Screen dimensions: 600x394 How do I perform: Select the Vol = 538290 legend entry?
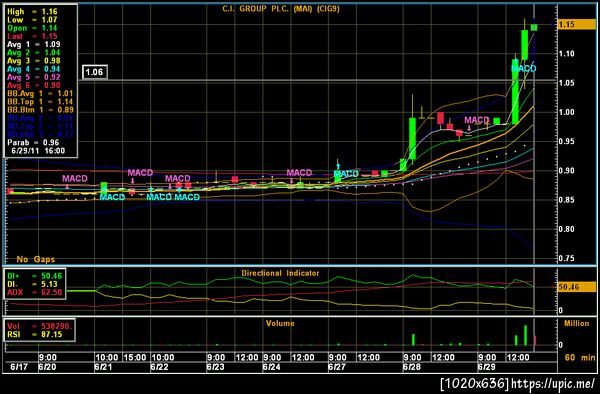(x=39, y=326)
